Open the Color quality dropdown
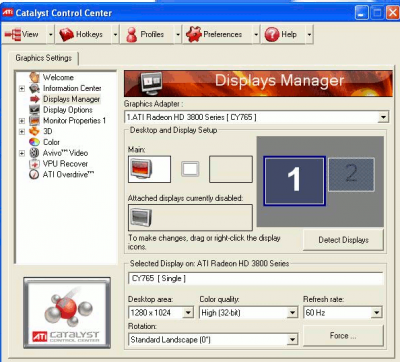The image size is (400, 362). 292,313
